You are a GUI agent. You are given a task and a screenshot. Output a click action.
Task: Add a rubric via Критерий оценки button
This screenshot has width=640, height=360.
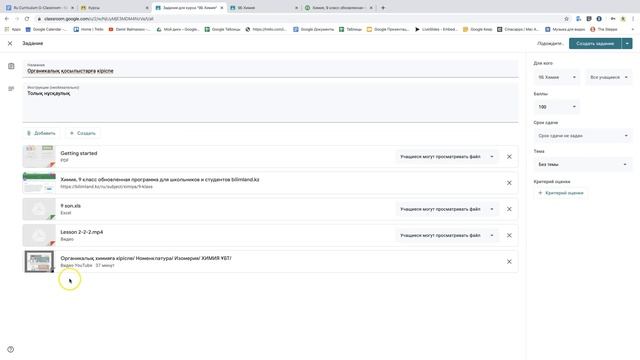[561, 193]
